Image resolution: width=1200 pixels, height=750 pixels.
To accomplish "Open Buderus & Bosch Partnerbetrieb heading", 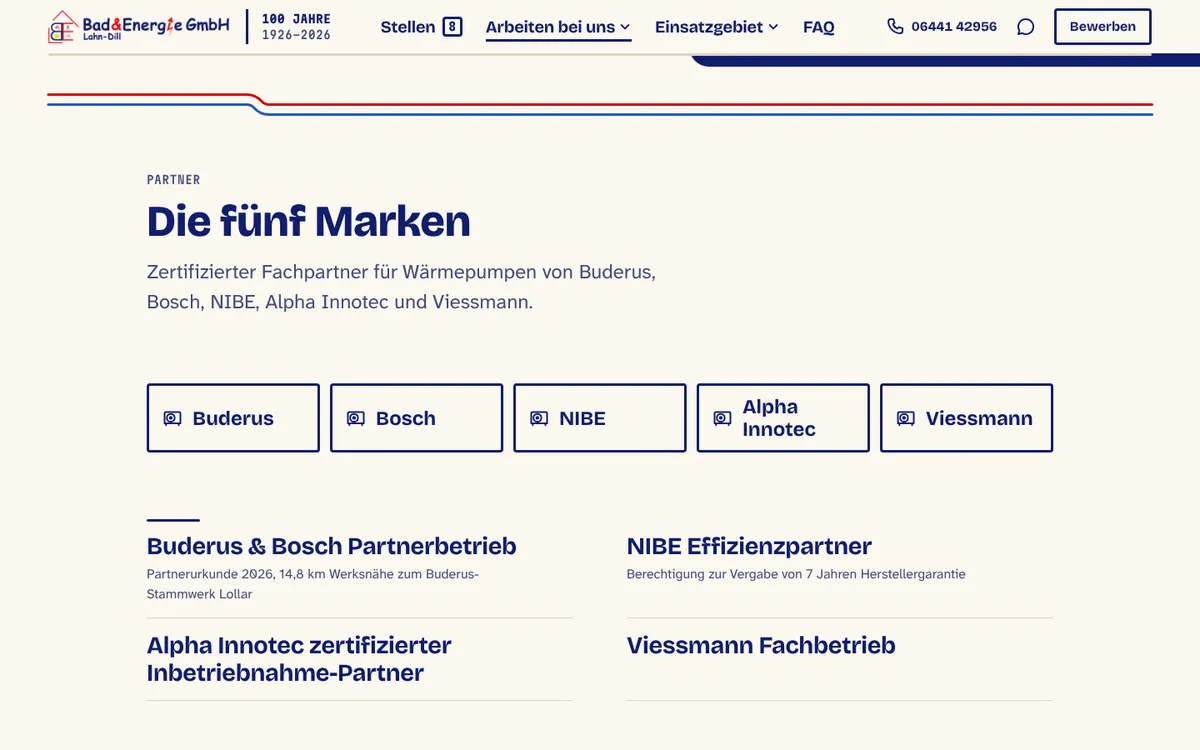I will [332, 546].
